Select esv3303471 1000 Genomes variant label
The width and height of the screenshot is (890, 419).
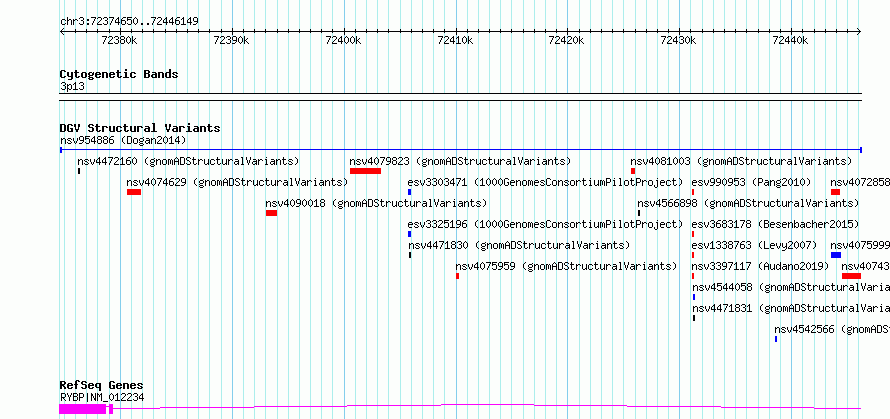click(x=545, y=182)
